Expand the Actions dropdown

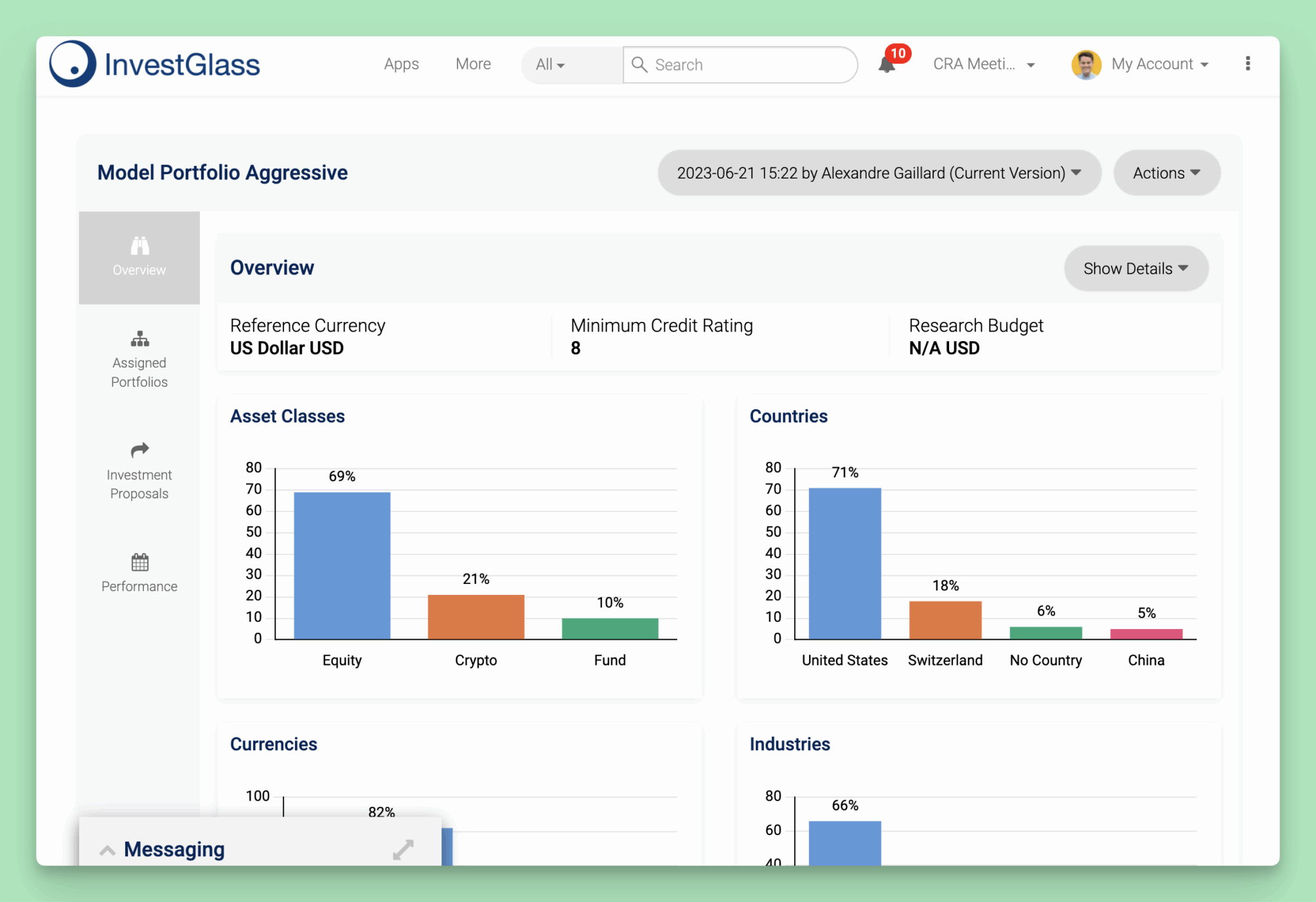point(1166,173)
